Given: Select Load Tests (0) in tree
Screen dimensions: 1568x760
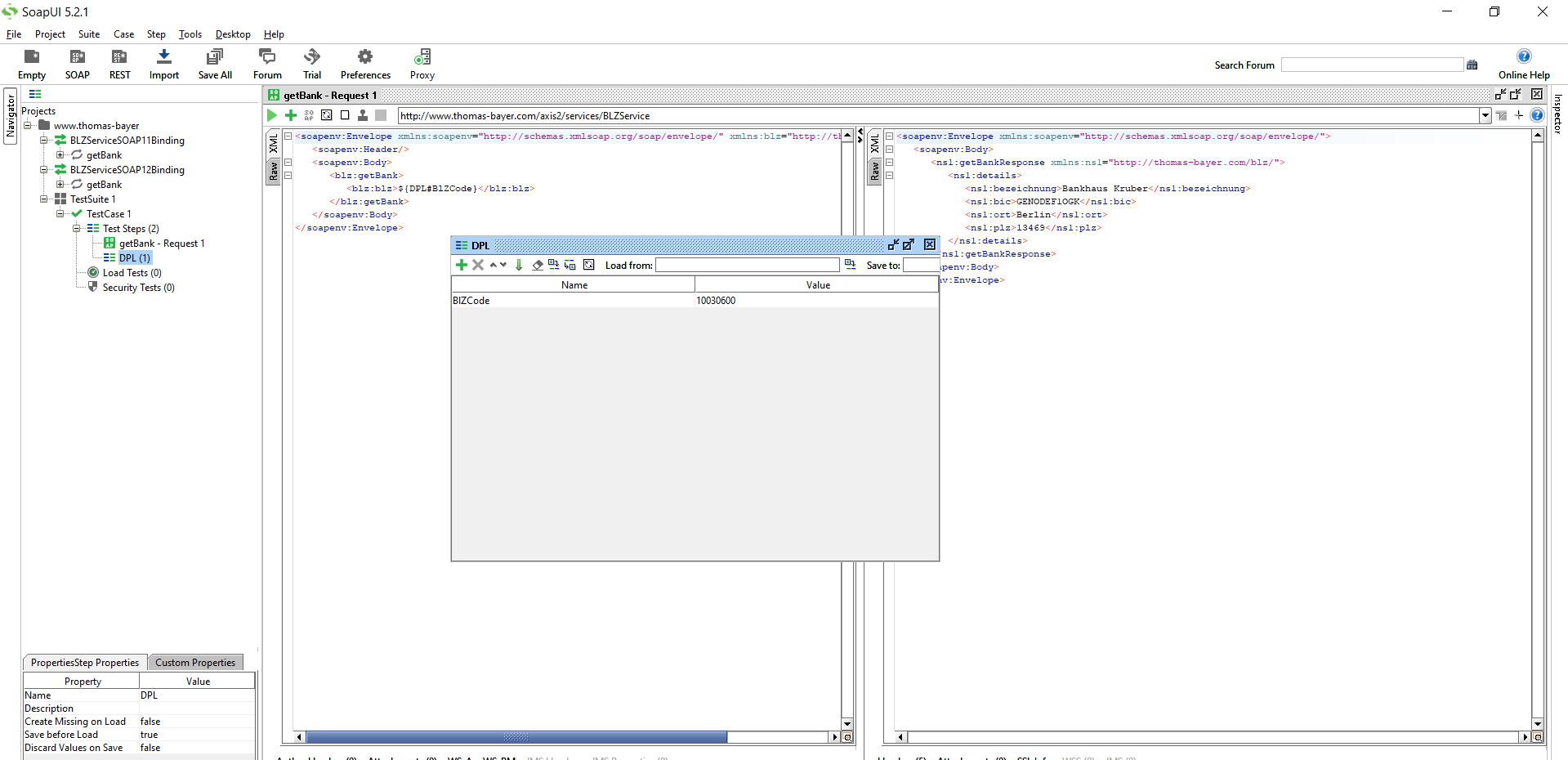Looking at the screenshot, I should coord(132,273).
